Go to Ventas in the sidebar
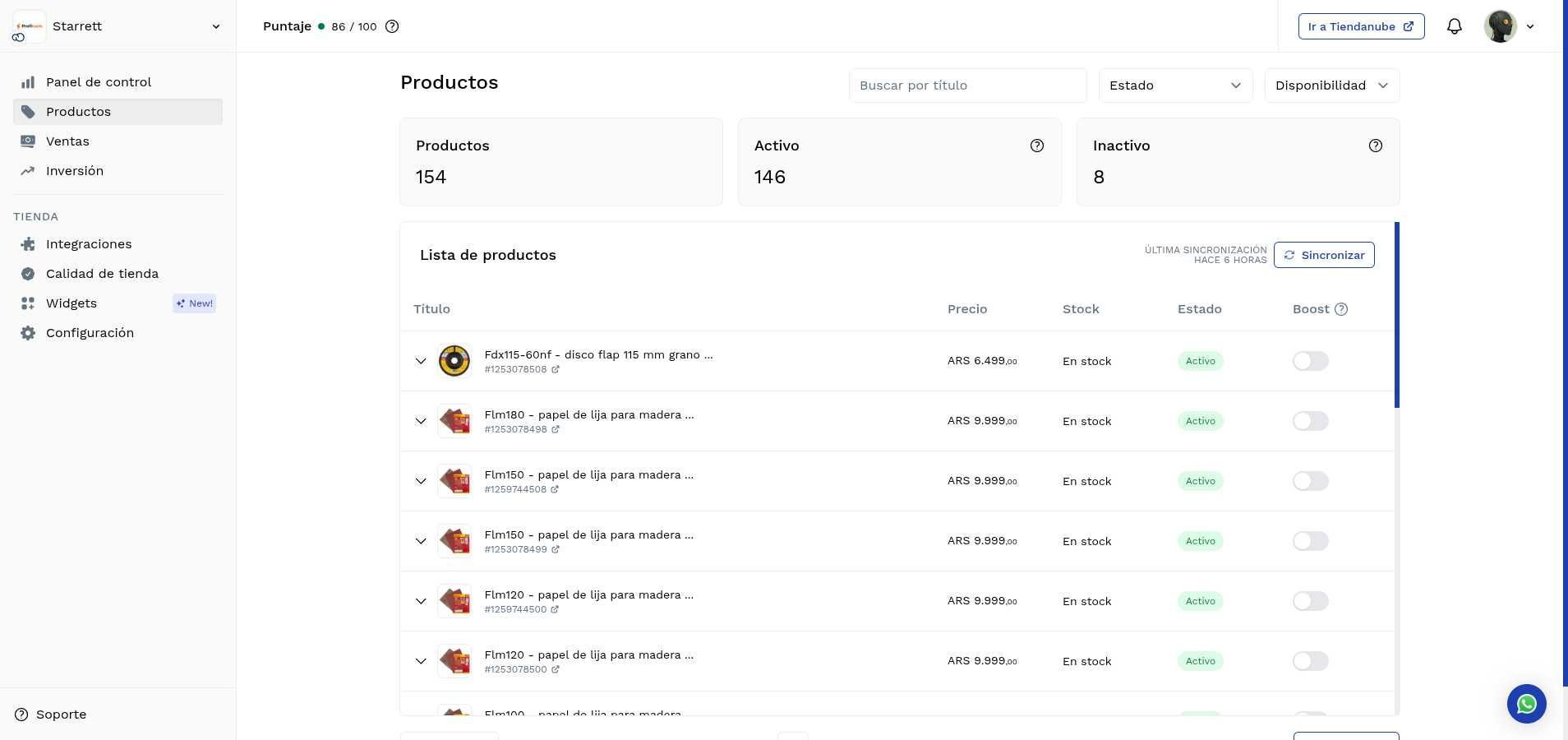This screenshot has height=740, width=1568. click(x=67, y=141)
